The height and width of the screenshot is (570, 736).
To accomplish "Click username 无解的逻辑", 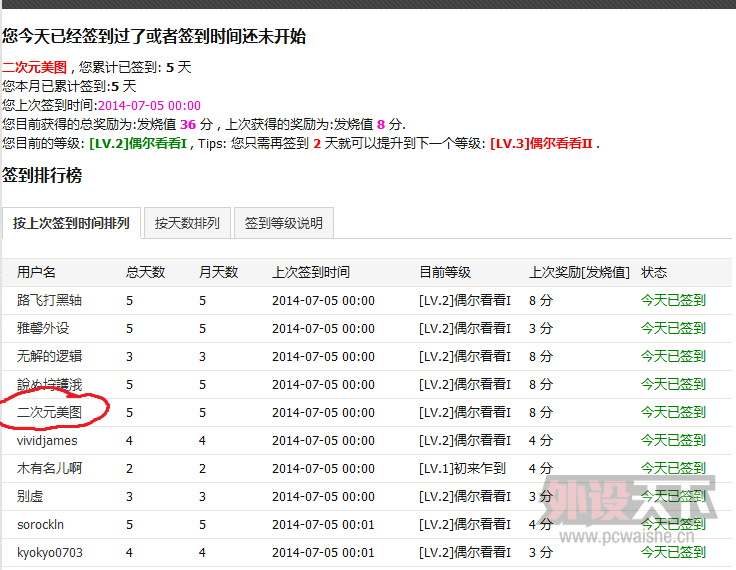I will tap(49, 356).
